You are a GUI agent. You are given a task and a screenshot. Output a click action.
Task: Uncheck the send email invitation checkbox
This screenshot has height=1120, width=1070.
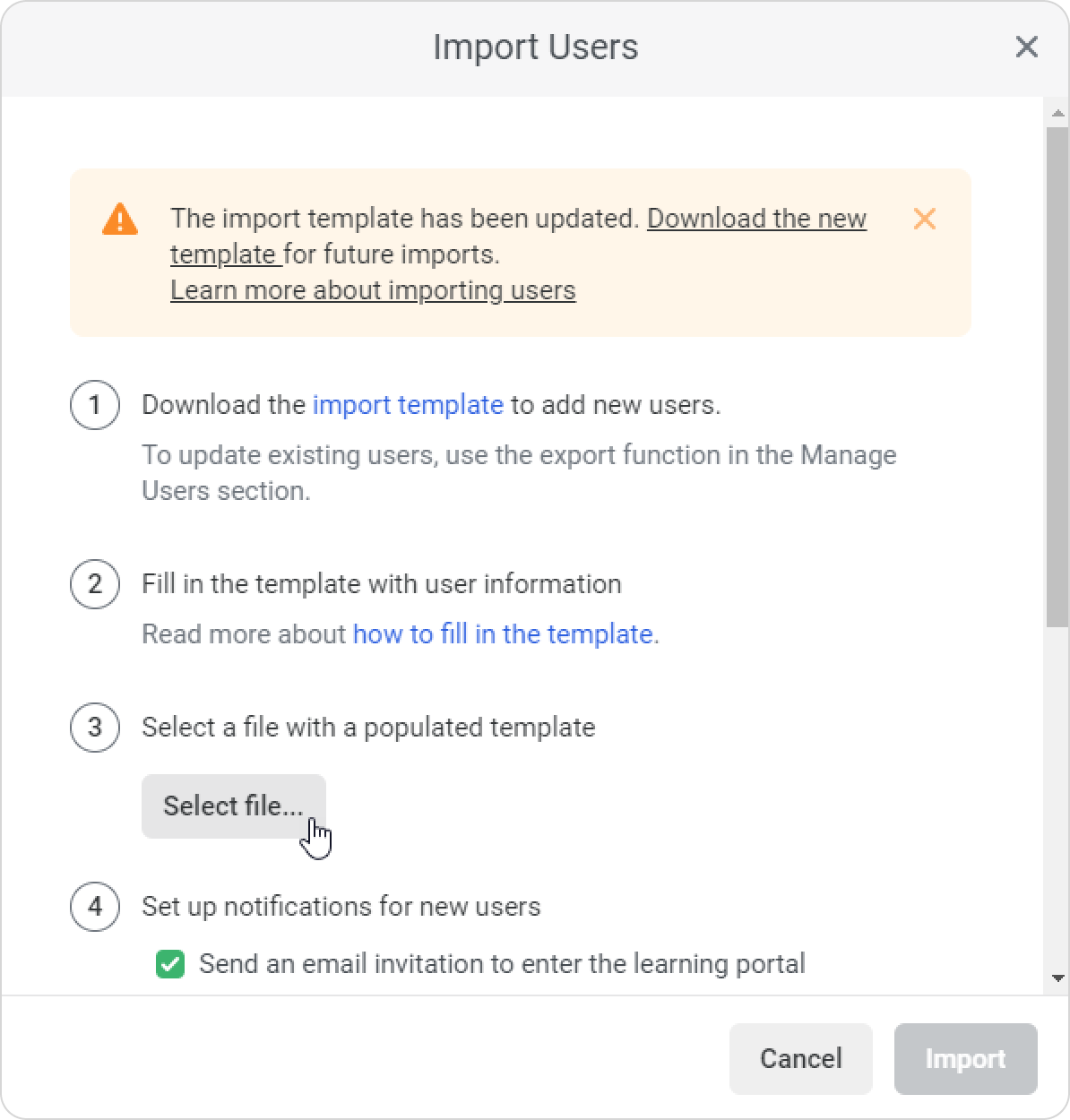point(170,964)
